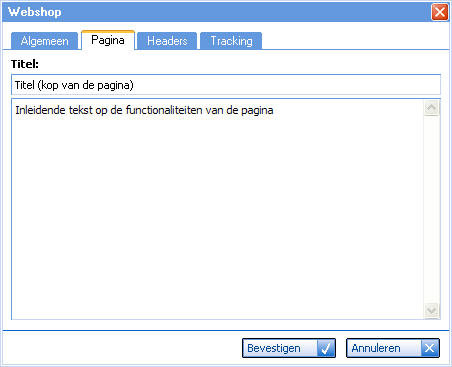This screenshot has height=367, width=452.
Task: Click the word 'Titel' inside the title field
Action: [24, 85]
